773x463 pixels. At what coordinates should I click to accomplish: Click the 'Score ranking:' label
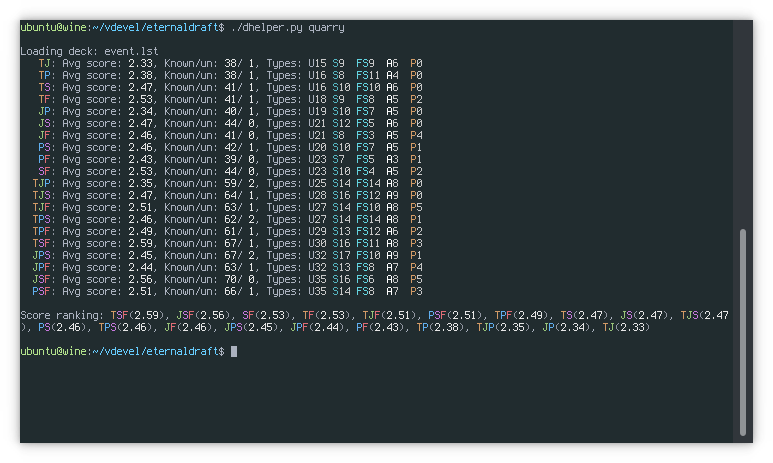(62, 316)
